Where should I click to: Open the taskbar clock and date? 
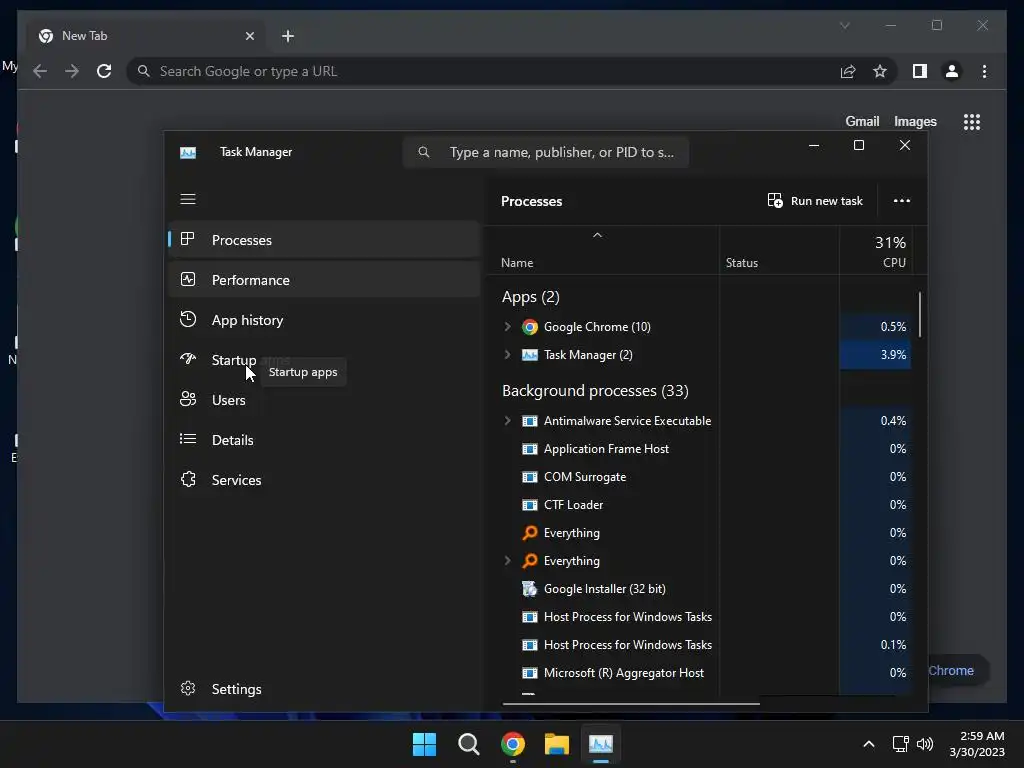pos(976,744)
